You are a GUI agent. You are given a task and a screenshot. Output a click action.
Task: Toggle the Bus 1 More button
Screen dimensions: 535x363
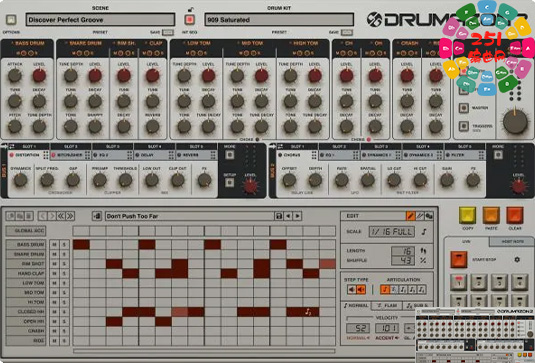point(230,155)
